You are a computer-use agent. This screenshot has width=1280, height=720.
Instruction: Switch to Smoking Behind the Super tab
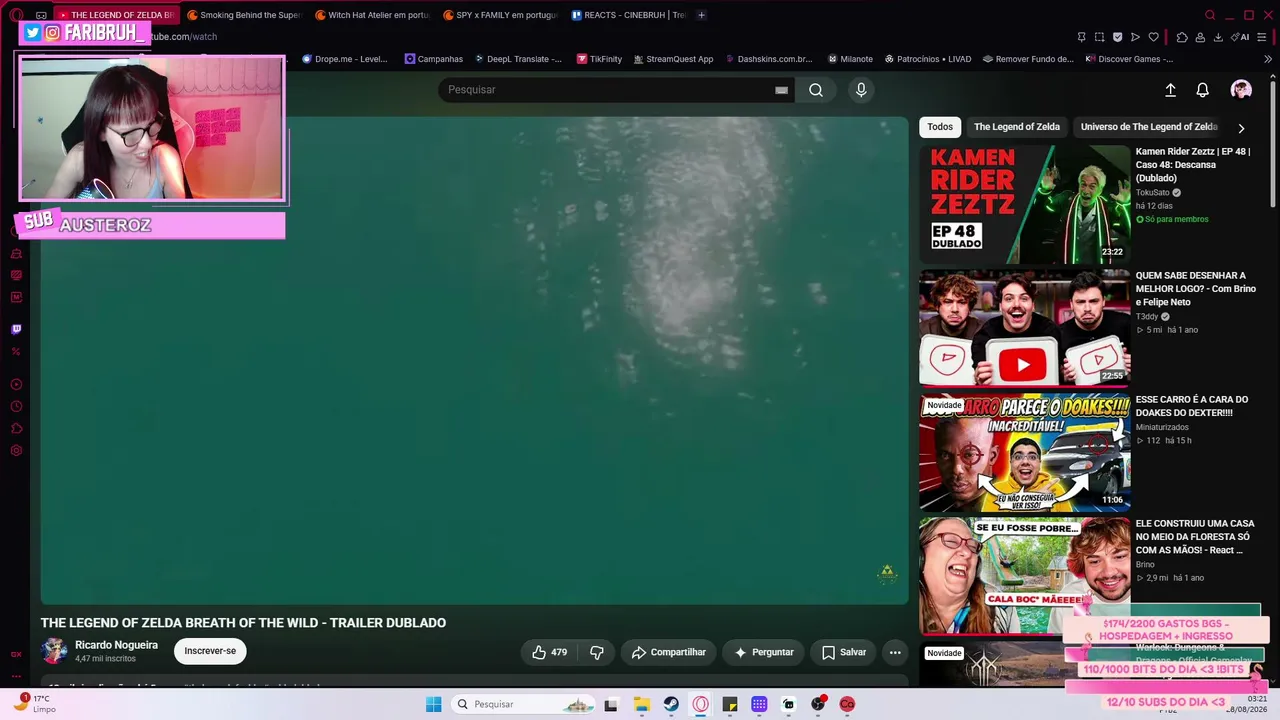click(x=243, y=15)
